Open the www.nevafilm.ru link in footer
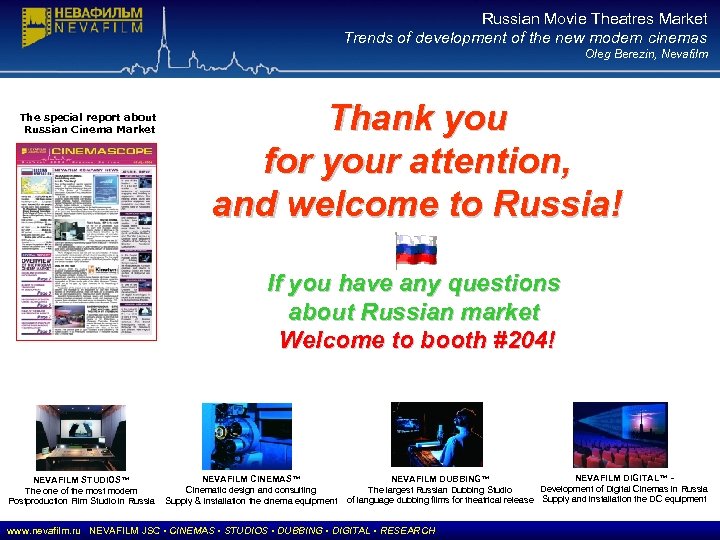The image size is (720, 540). pos(44,531)
